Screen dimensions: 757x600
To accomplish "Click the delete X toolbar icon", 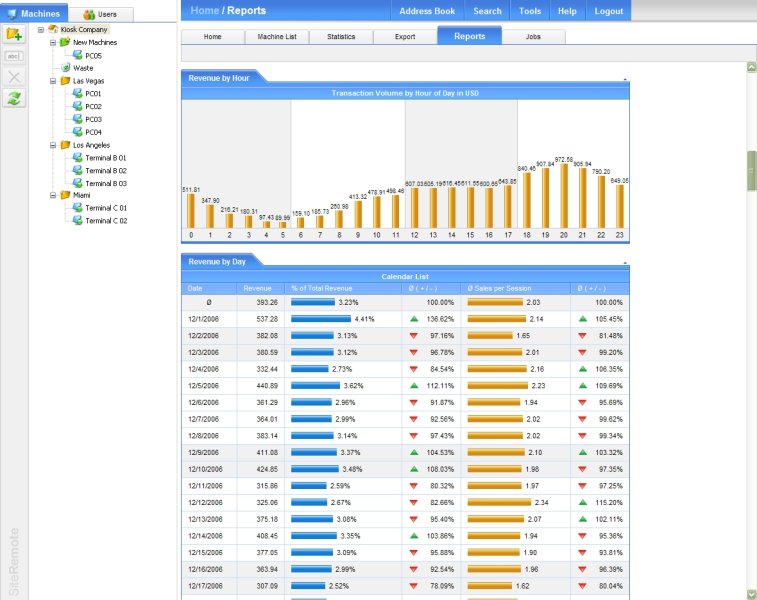I will click(x=14, y=77).
